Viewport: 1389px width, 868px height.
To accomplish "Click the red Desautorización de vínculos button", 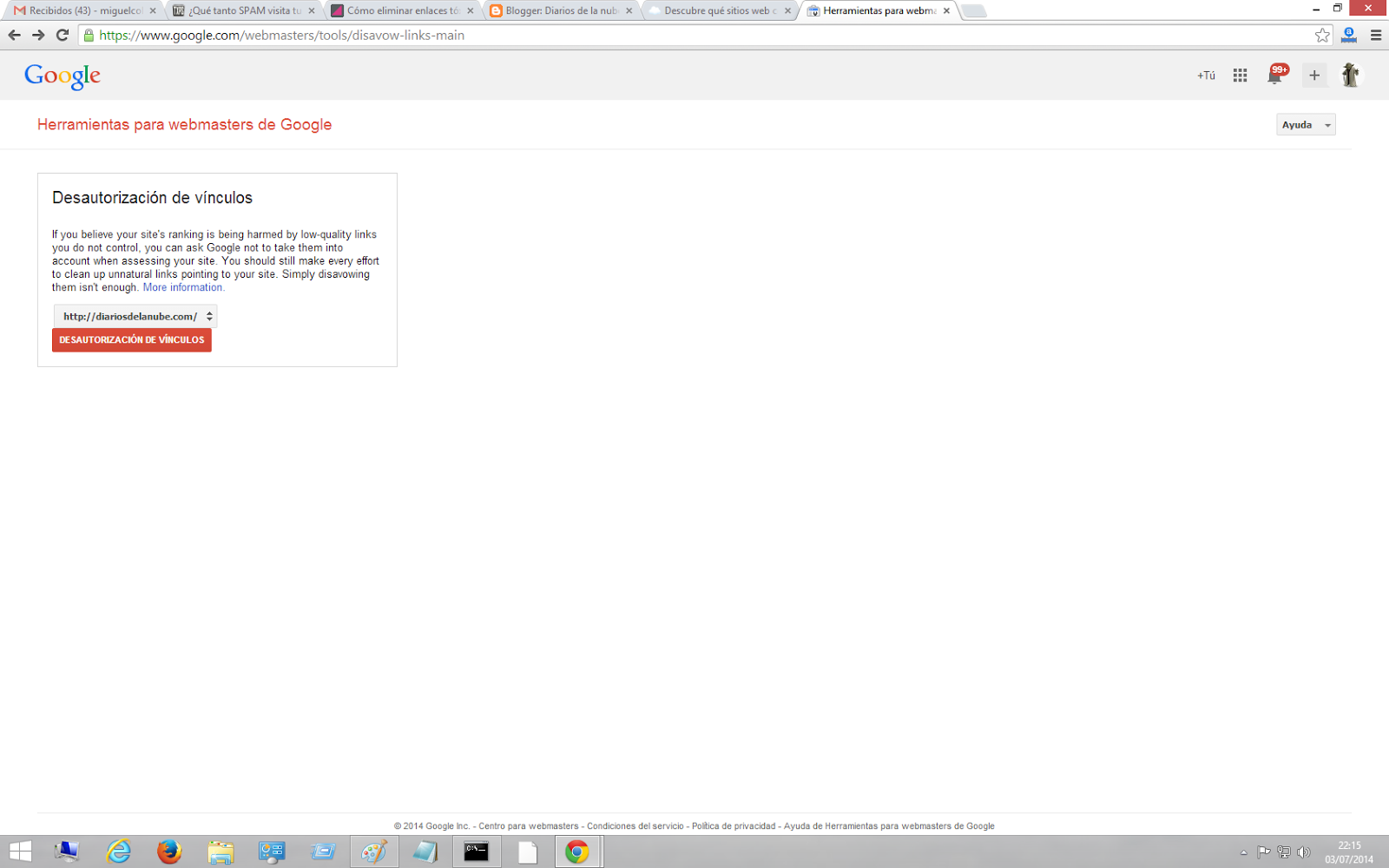I will click(x=132, y=340).
